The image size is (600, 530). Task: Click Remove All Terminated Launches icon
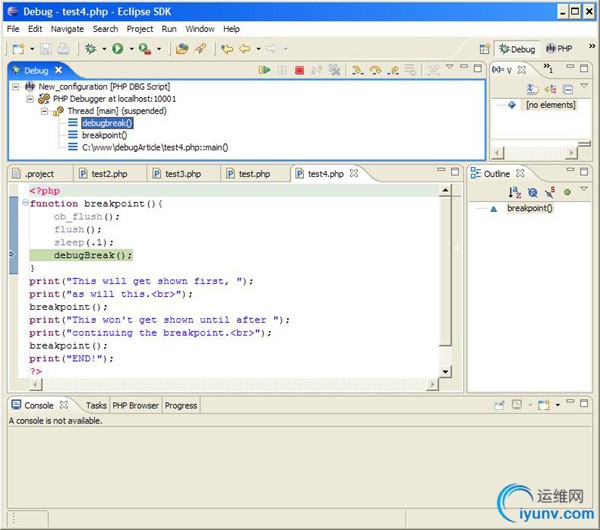pos(334,70)
